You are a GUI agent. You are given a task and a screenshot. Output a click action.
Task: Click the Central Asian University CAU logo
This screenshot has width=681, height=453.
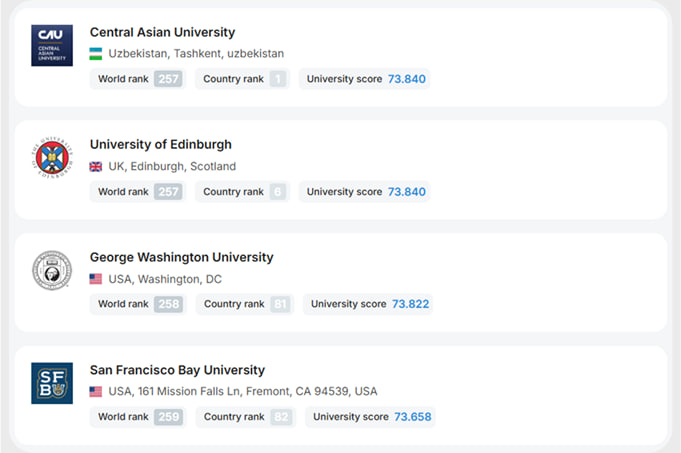coord(52,46)
